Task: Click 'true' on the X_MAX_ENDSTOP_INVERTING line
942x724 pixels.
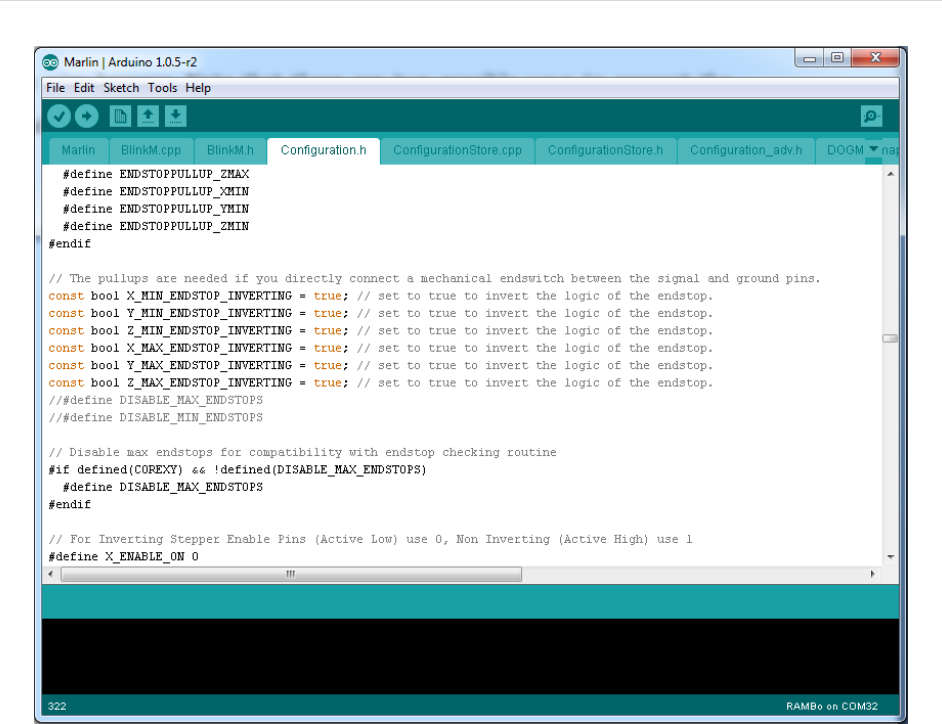Action: tap(327, 348)
